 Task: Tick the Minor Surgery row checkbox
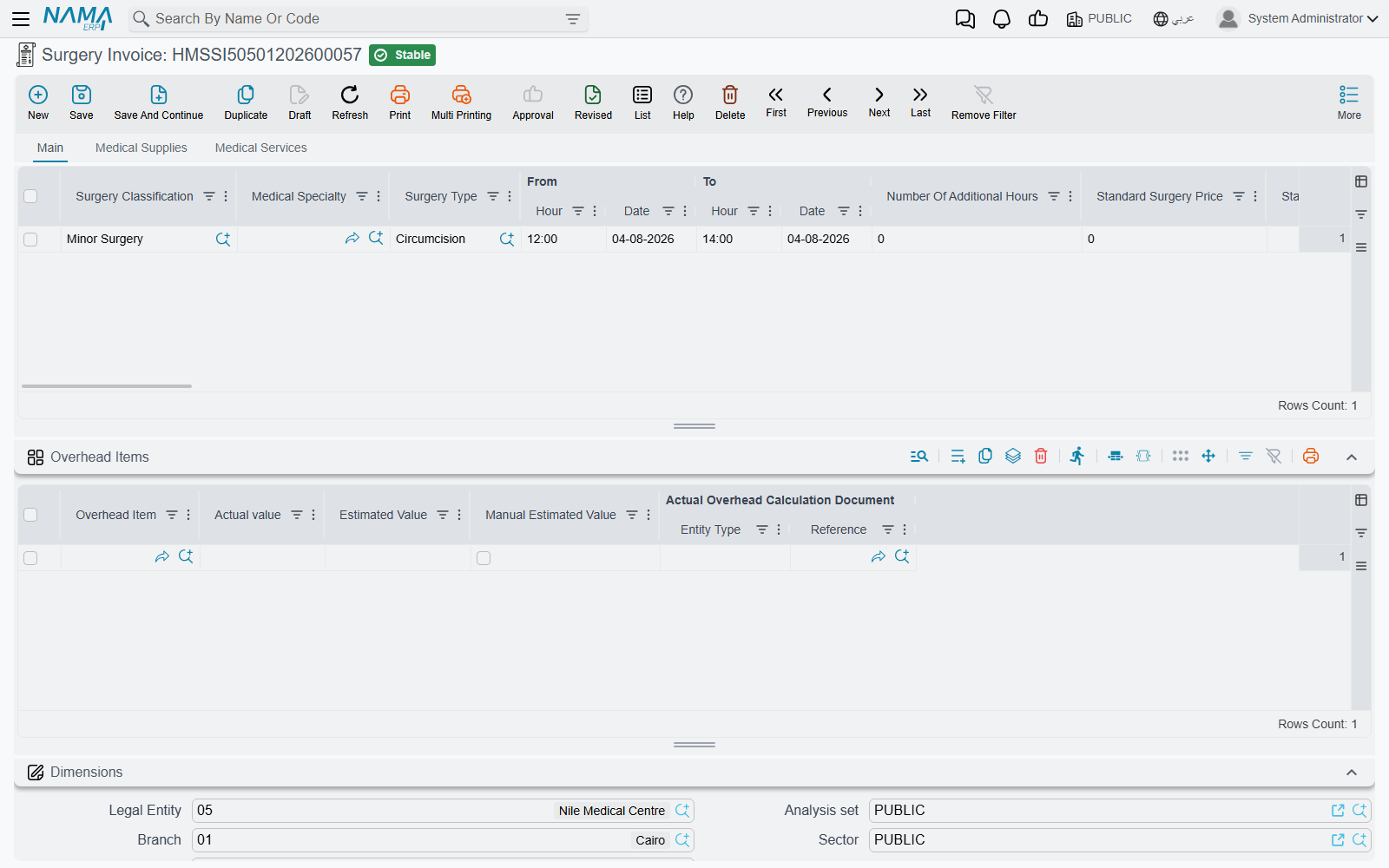point(30,240)
